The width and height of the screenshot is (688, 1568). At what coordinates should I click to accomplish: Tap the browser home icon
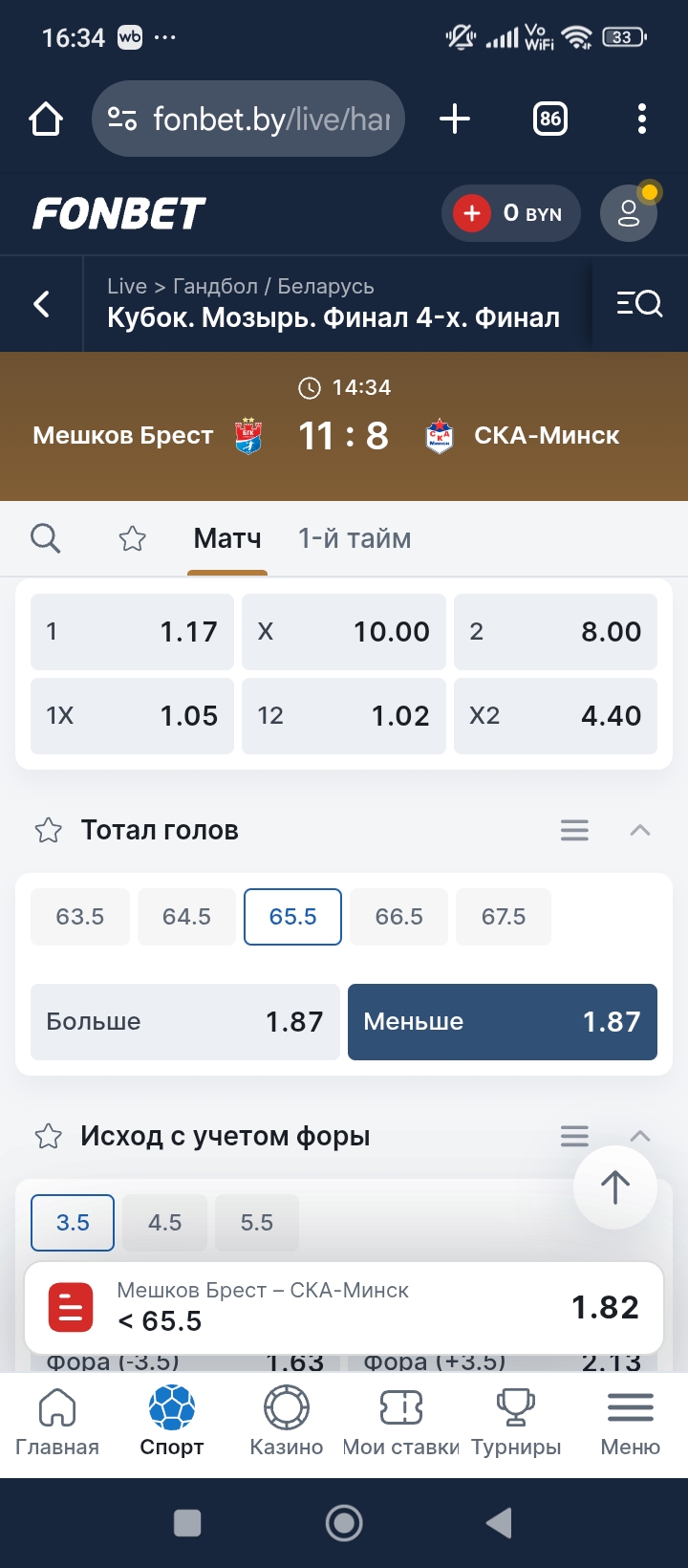(46, 120)
